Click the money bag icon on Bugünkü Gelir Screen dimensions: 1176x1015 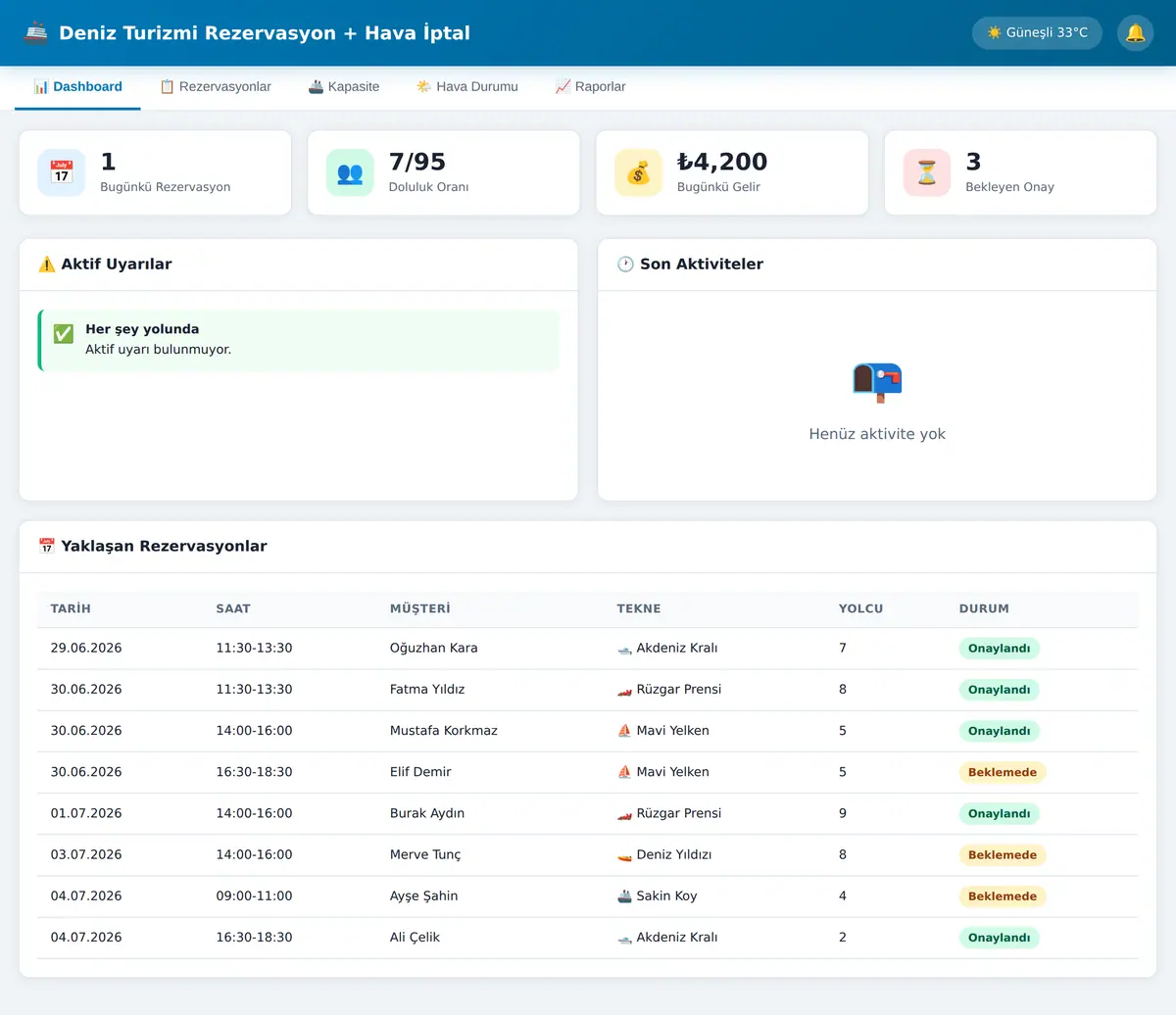coord(638,172)
